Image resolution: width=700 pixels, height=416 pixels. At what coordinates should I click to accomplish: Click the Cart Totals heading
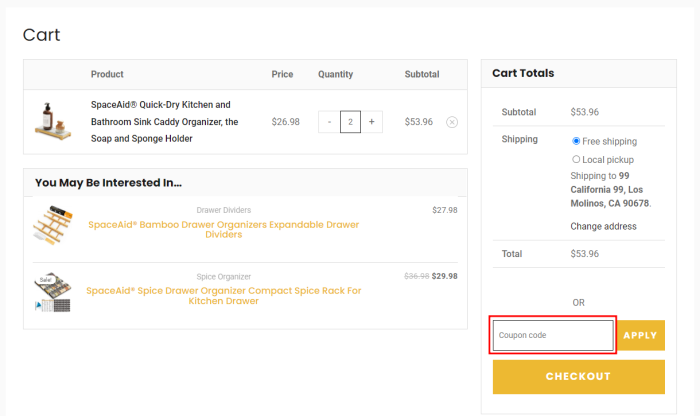[523, 73]
